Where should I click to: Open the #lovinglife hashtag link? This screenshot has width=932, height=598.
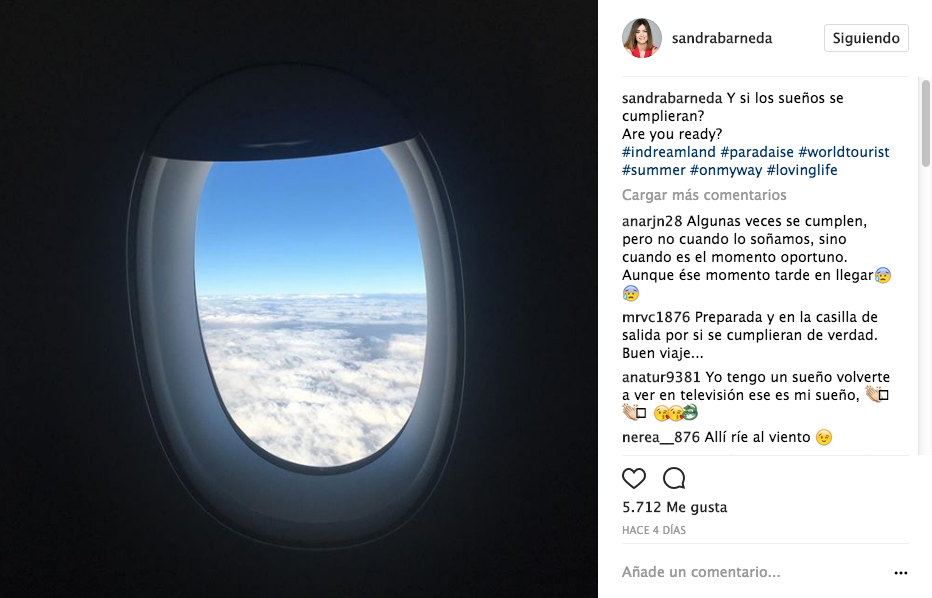802,170
